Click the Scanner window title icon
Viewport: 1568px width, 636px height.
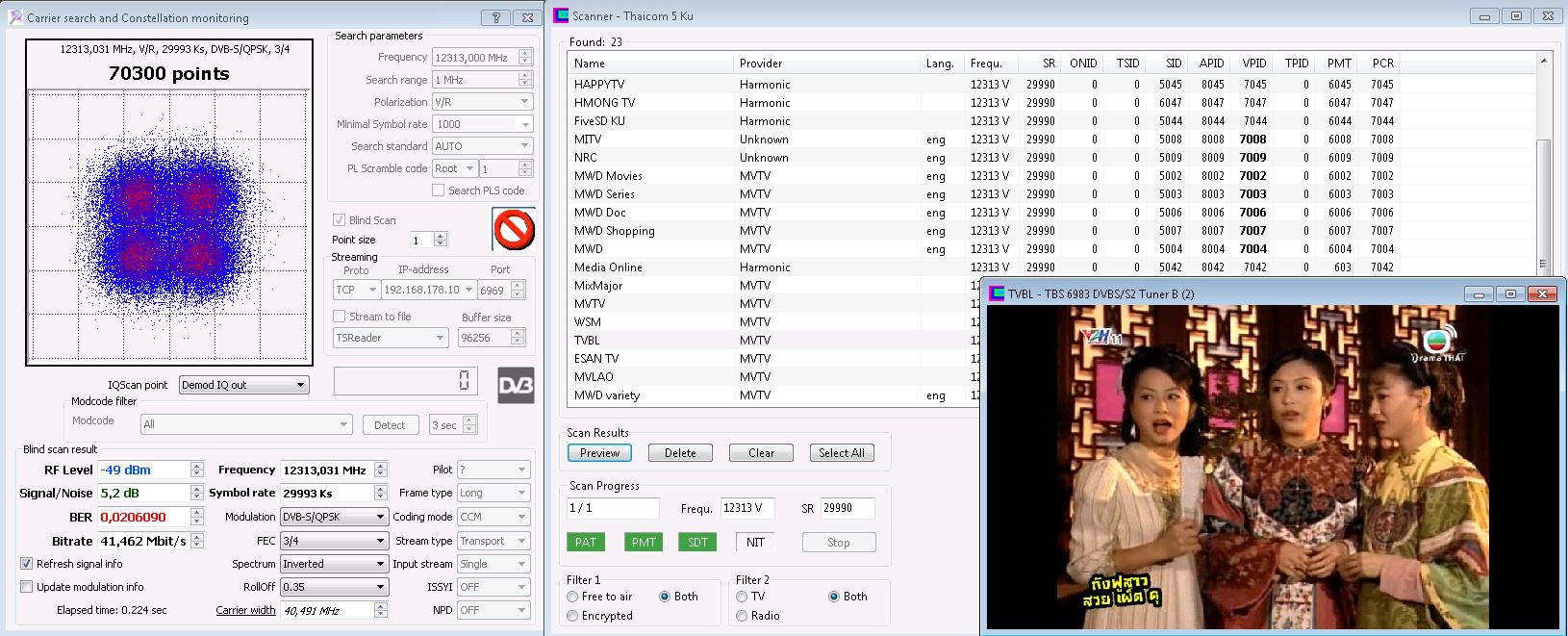(x=561, y=15)
